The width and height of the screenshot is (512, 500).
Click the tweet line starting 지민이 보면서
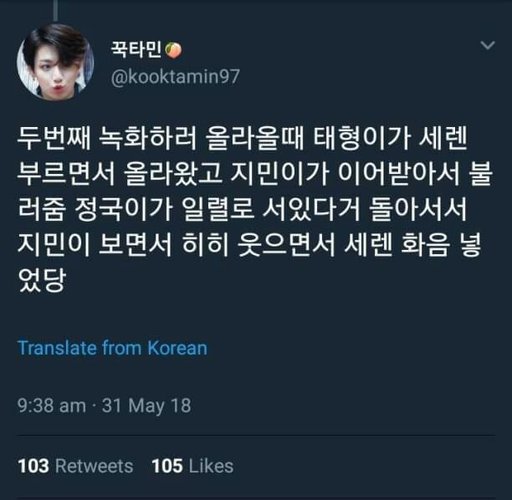click(x=249, y=244)
